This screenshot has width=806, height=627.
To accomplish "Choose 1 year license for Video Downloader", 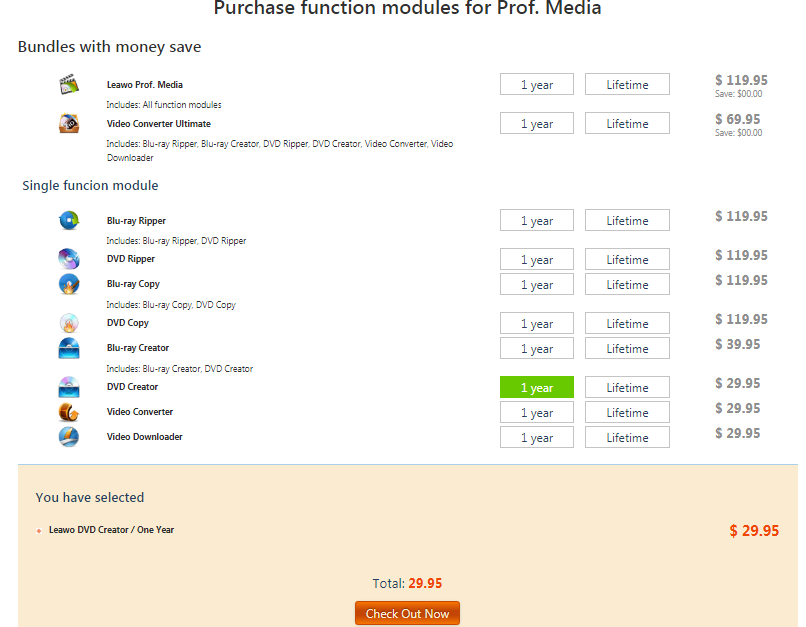I will (537, 437).
